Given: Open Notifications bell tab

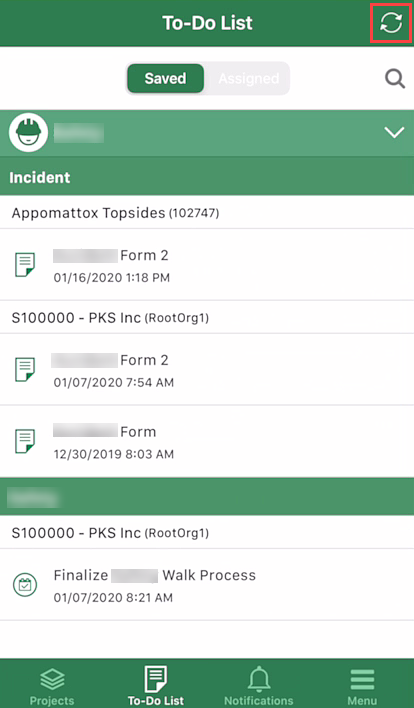Looking at the screenshot, I should [x=259, y=686].
